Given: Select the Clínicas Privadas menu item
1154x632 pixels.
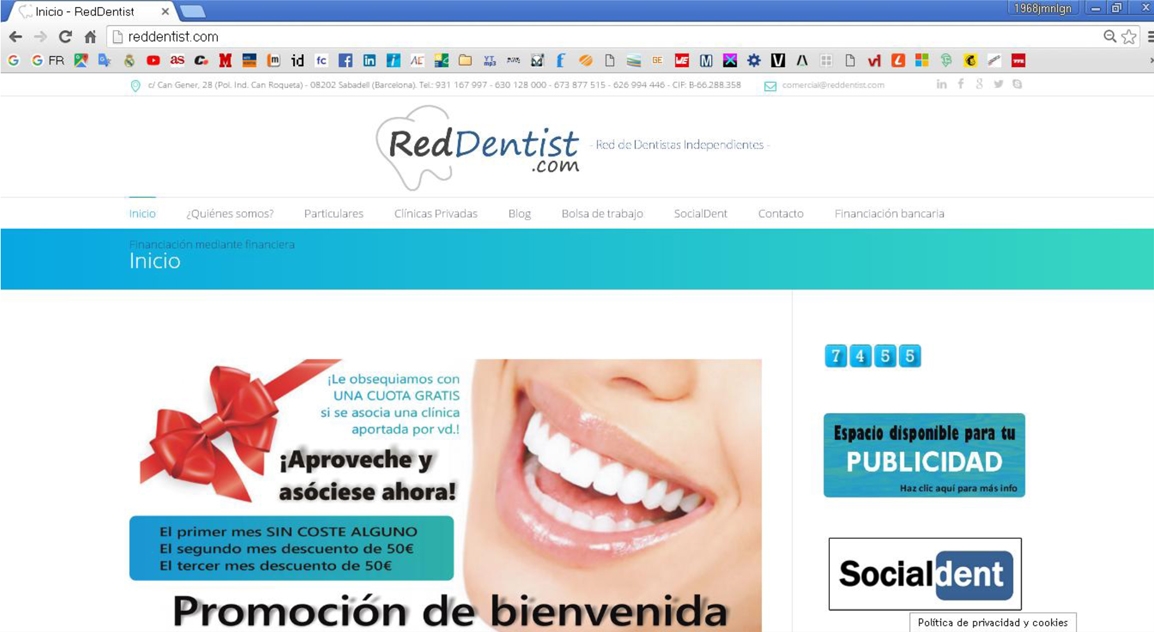Looking at the screenshot, I should [436, 214].
